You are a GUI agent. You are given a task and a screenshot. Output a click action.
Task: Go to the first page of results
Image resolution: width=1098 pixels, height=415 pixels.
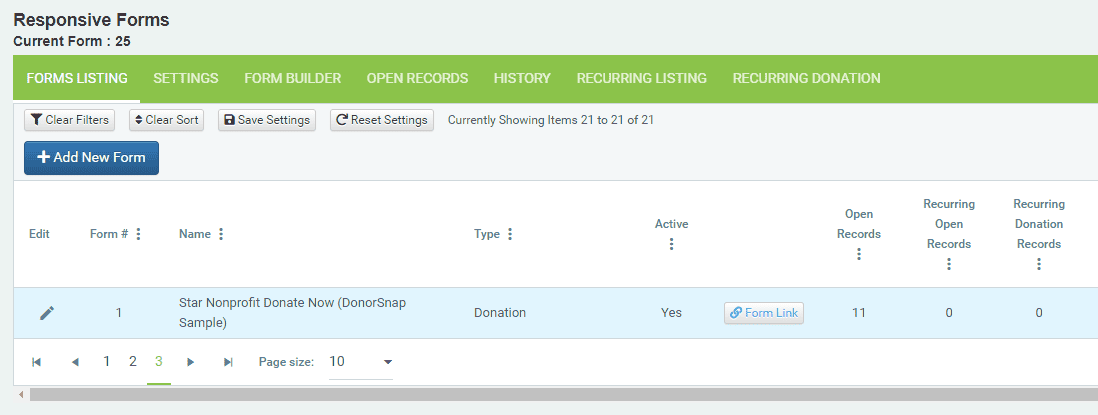(x=36, y=362)
